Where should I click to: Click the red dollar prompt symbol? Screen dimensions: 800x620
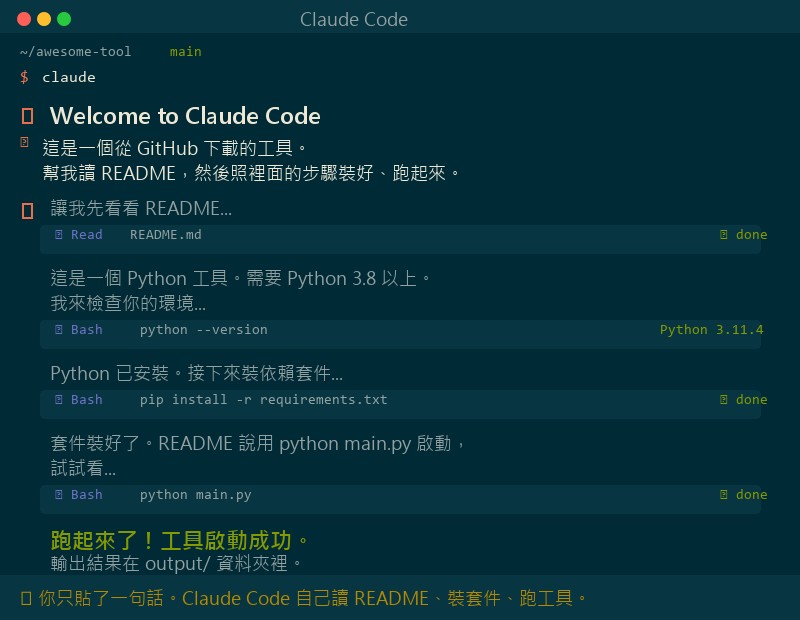[24, 77]
